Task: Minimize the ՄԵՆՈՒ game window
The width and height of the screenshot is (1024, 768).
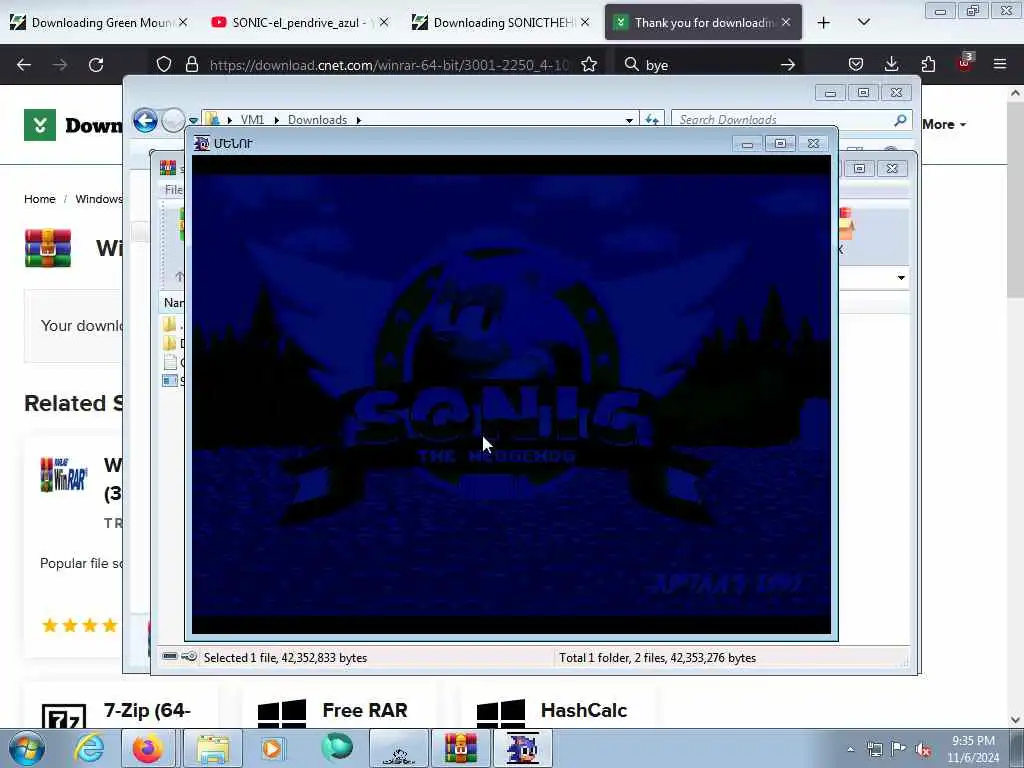Action: coord(747,144)
